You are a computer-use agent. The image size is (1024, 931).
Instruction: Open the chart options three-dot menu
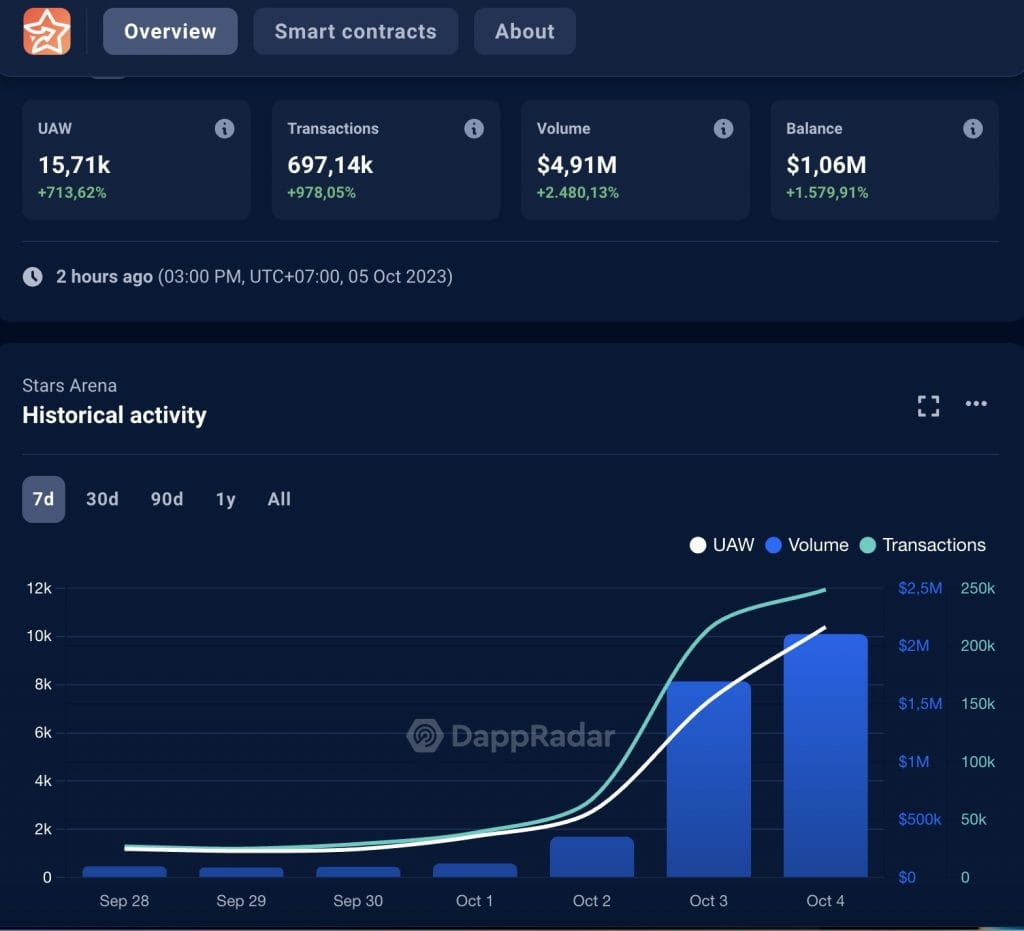pyautogui.click(x=976, y=404)
